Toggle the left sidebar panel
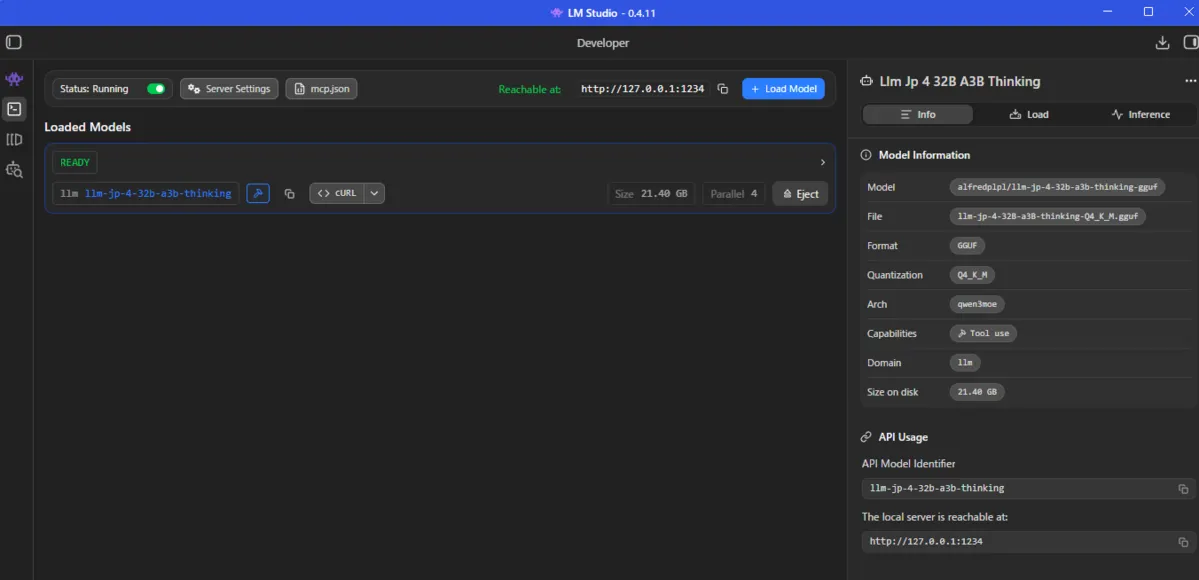The width and height of the screenshot is (1199, 580). [x=14, y=43]
